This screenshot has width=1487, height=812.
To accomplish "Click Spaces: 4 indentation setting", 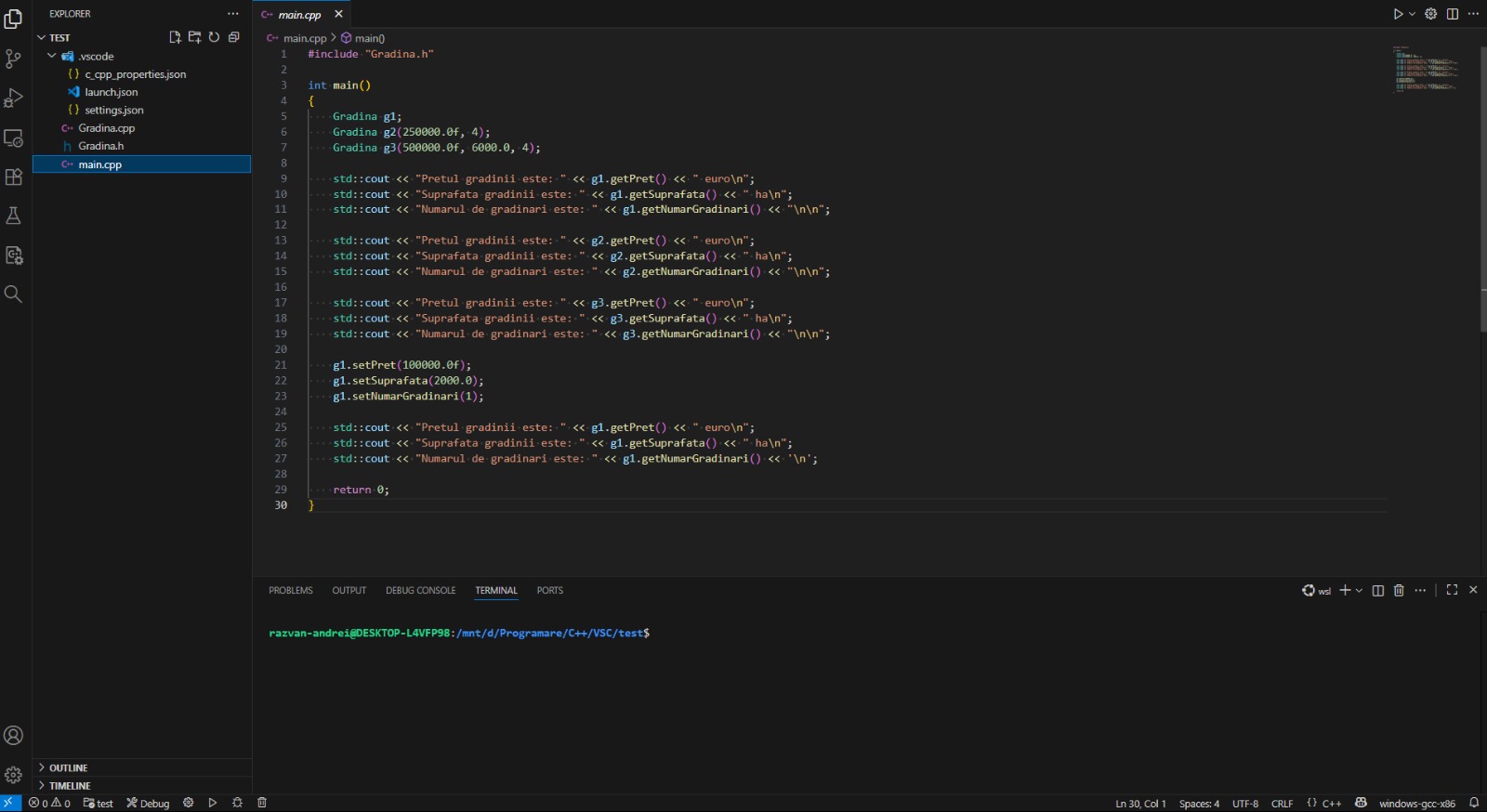I will 1199,804.
